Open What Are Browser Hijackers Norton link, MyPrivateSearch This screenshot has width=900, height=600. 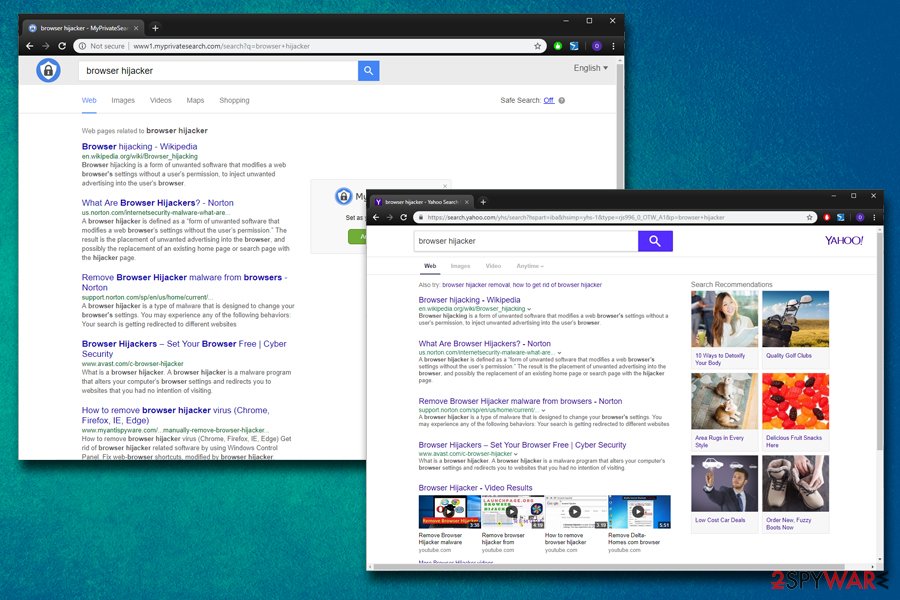[157, 203]
